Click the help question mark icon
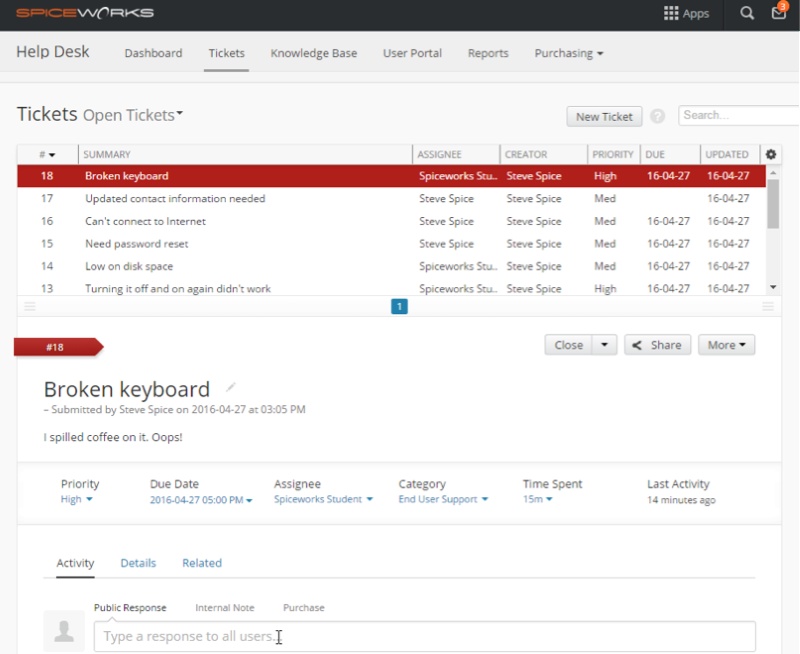The height and width of the screenshot is (654, 800). pyautogui.click(x=657, y=116)
